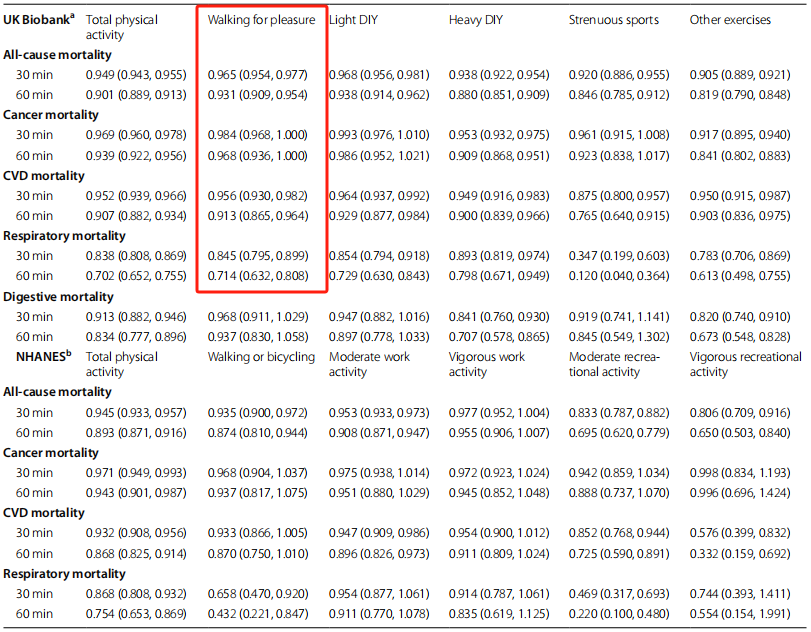Click 'All-cause mortality' heading under NHANES
The height and width of the screenshot is (632, 811).
click(57, 392)
